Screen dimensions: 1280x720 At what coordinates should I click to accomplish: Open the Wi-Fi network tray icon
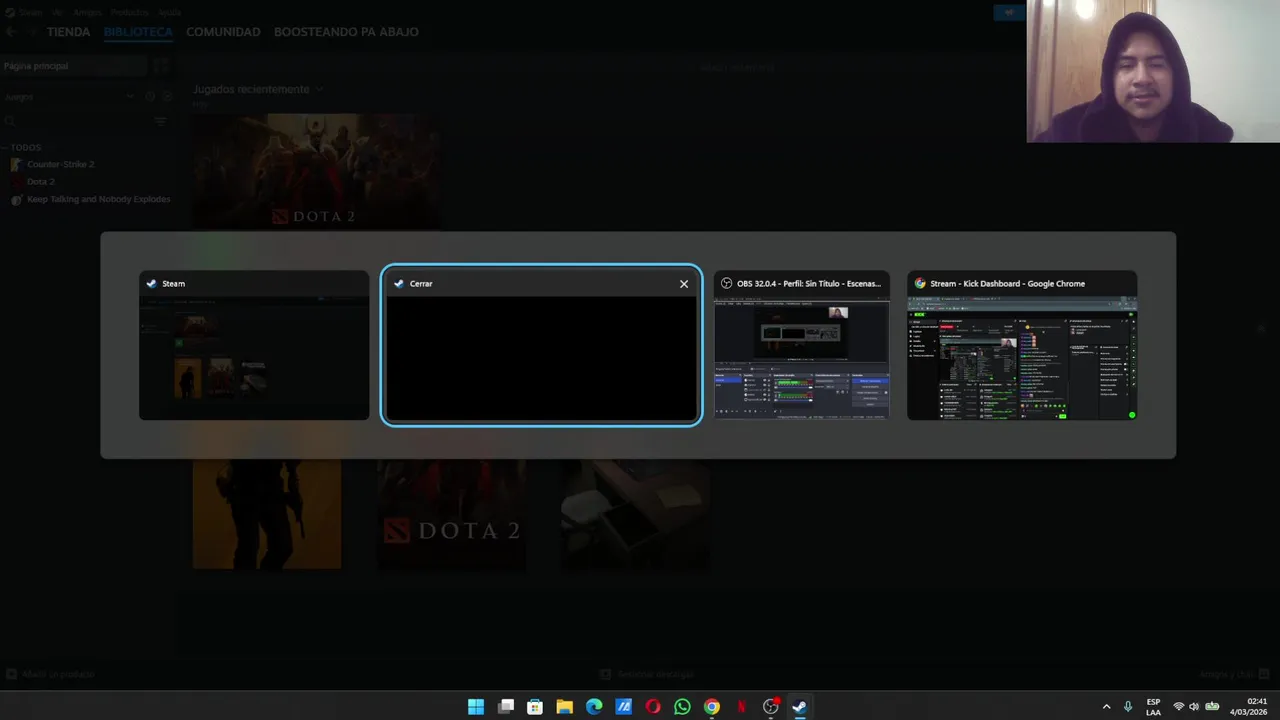(1178, 707)
